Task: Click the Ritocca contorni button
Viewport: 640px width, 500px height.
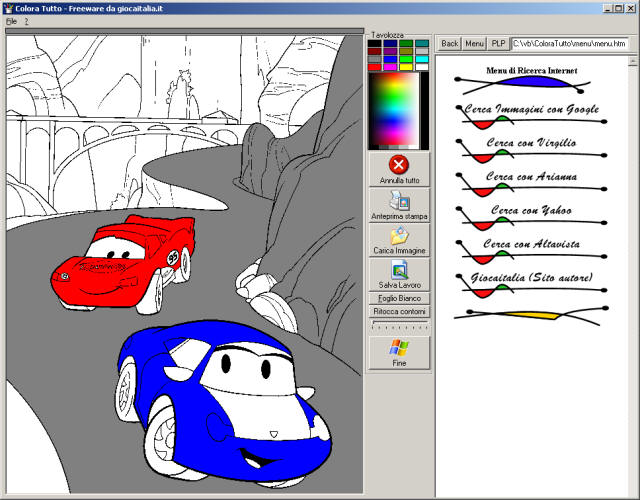Action: [399, 311]
